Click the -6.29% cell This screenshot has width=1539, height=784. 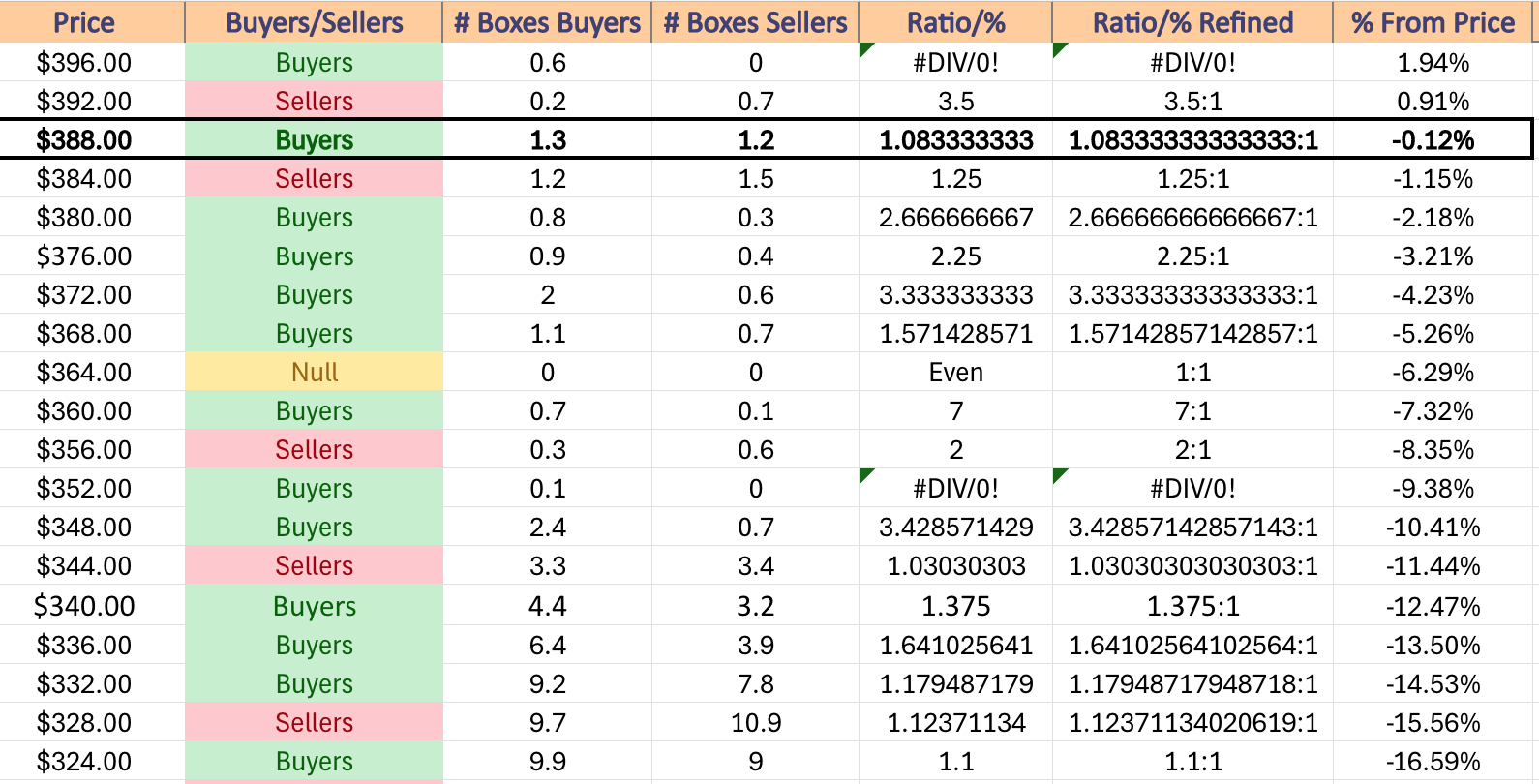[x=1433, y=373]
